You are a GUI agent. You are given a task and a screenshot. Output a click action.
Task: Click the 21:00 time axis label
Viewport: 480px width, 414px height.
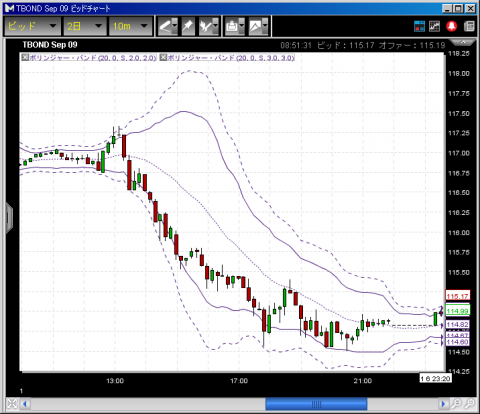363,381
